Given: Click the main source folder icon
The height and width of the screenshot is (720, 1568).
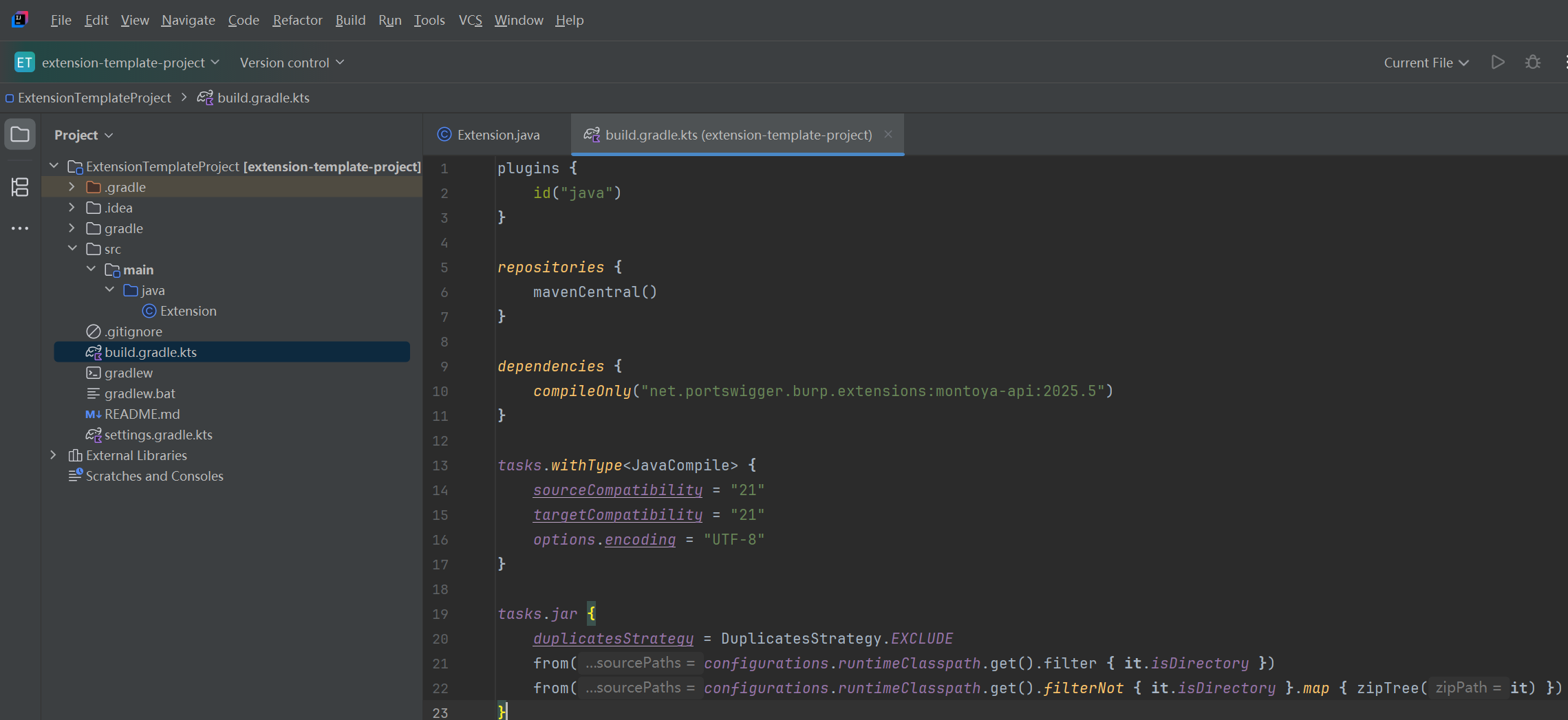Looking at the screenshot, I should point(112,270).
